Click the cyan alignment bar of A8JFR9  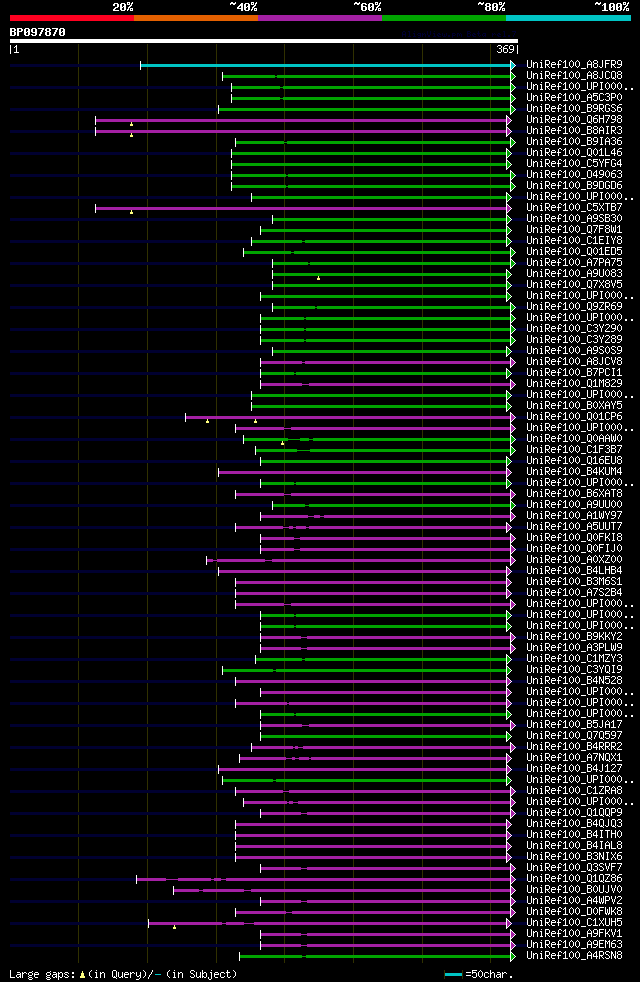point(328,65)
